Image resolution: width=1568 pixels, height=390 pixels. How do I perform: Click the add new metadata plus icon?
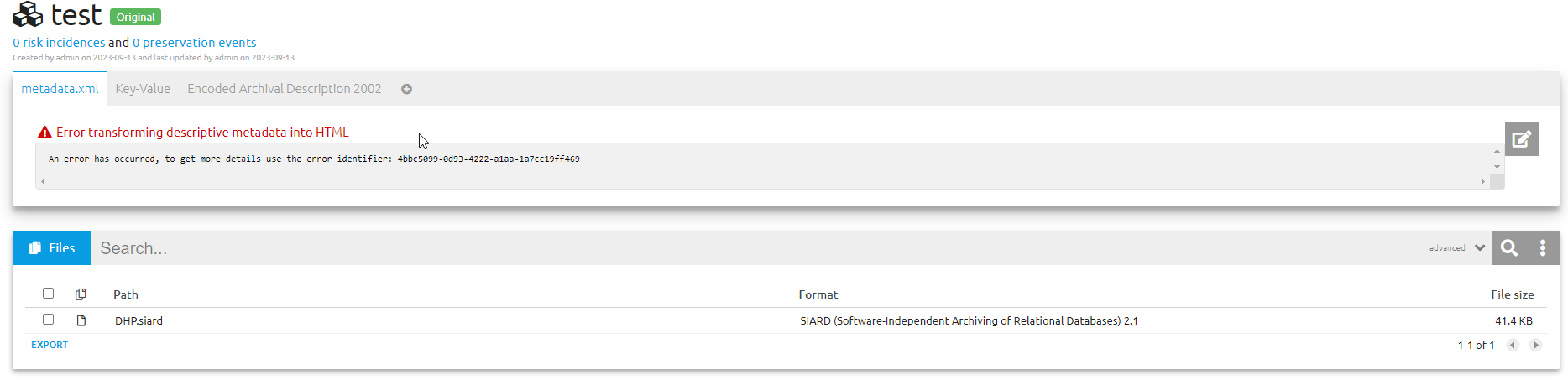pos(406,89)
